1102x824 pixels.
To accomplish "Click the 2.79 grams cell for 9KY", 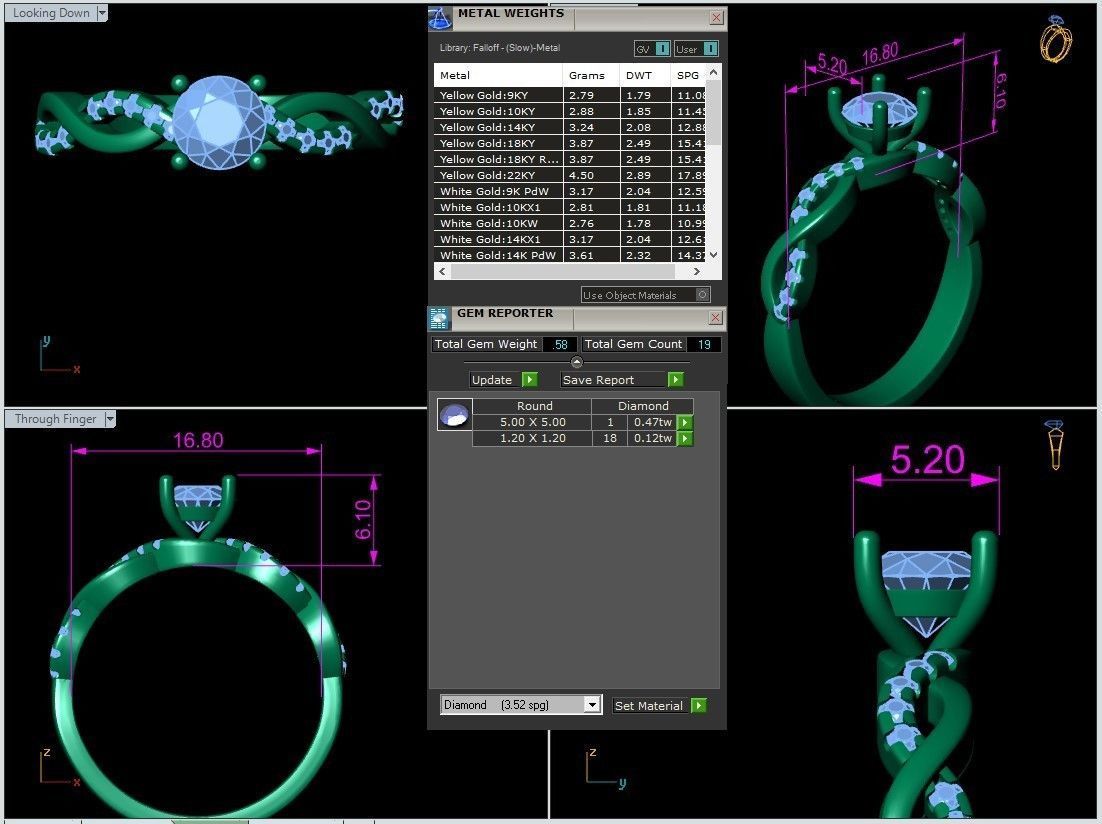I will coord(591,95).
